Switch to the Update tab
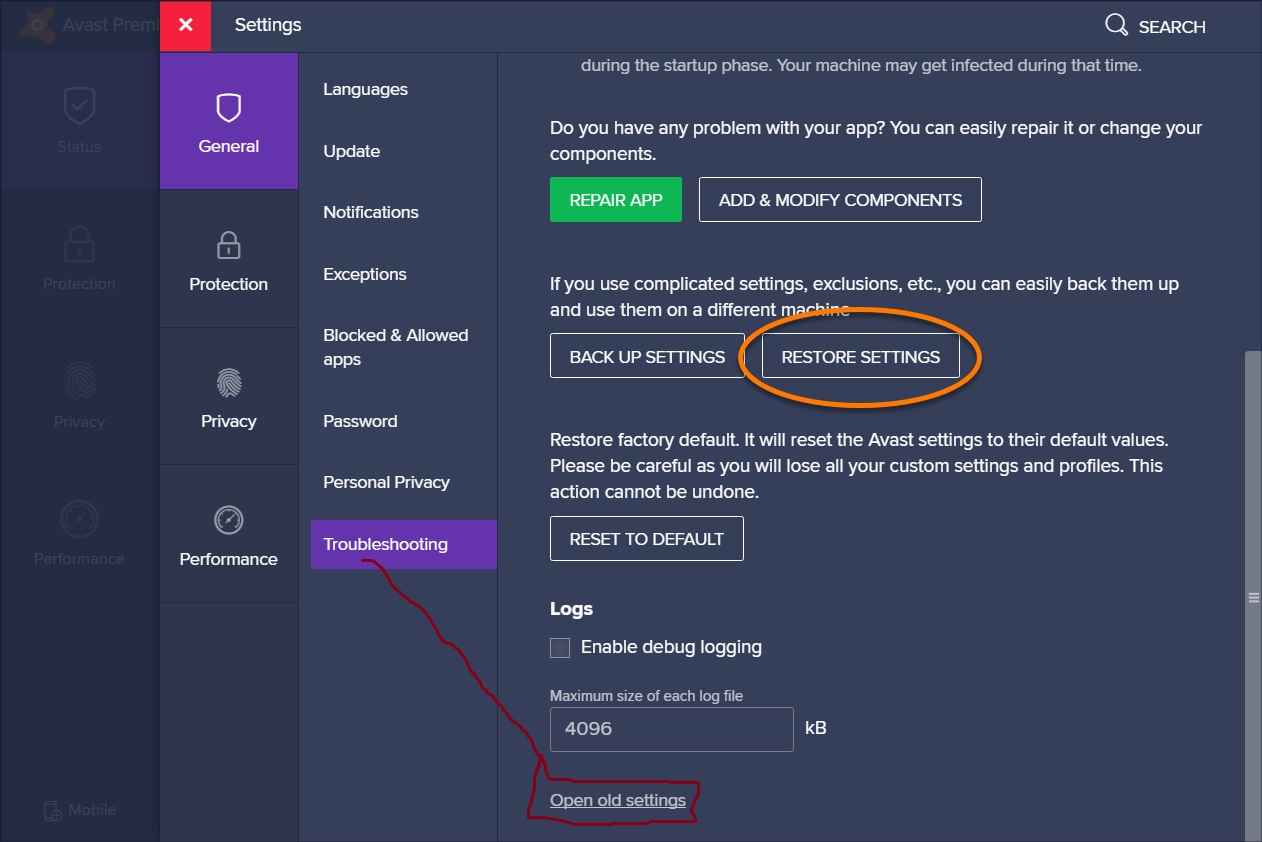 [351, 152]
